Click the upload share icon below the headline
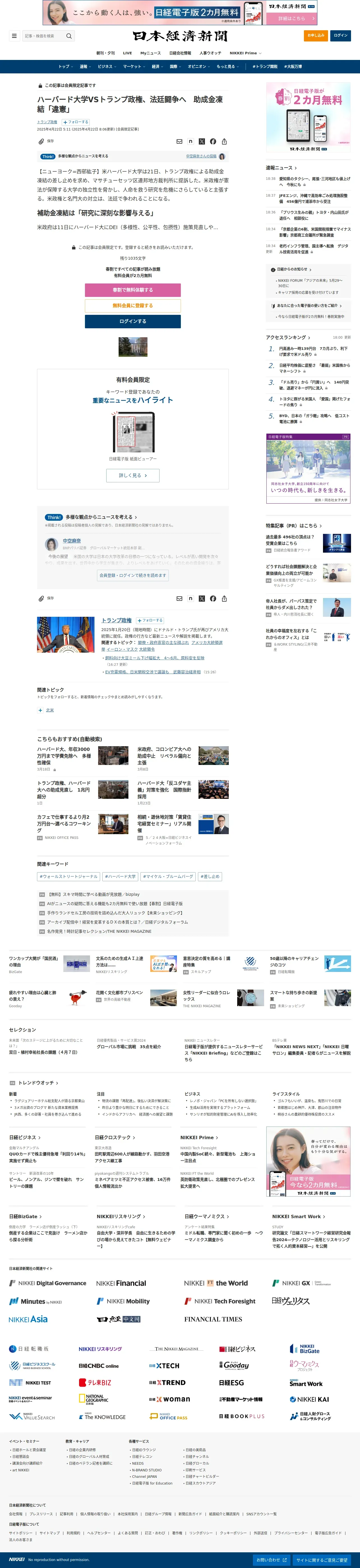This screenshot has width=360, height=1568. coord(225,141)
